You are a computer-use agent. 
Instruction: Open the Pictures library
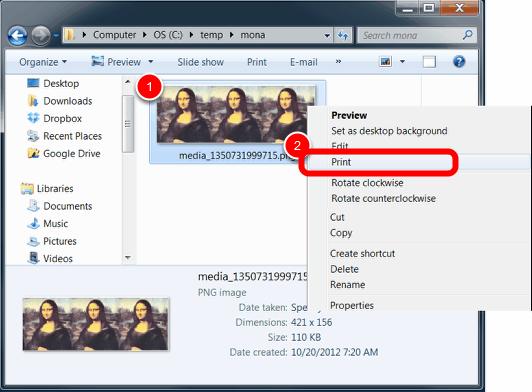[52, 241]
